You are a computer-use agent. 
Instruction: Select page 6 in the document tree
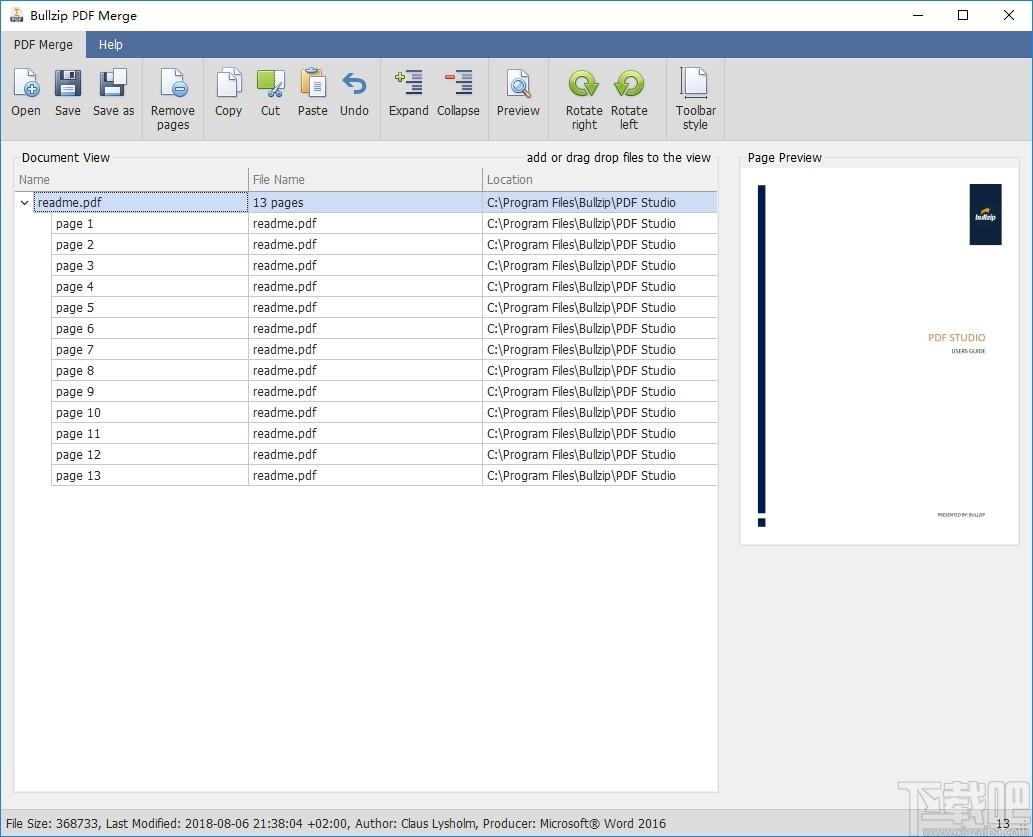(x=74, y=329)
